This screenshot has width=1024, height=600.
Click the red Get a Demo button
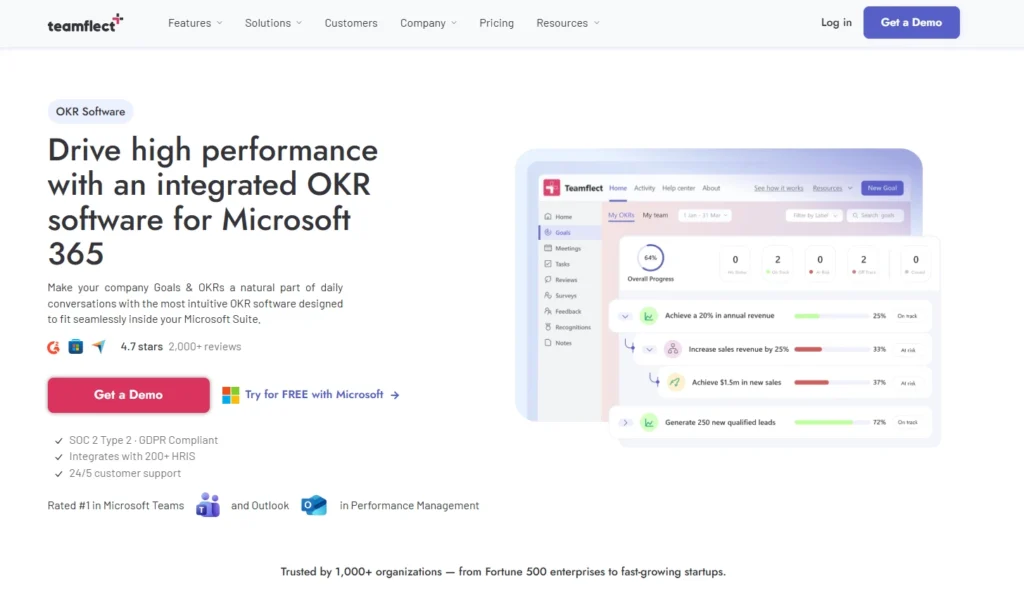coord(129,395)
